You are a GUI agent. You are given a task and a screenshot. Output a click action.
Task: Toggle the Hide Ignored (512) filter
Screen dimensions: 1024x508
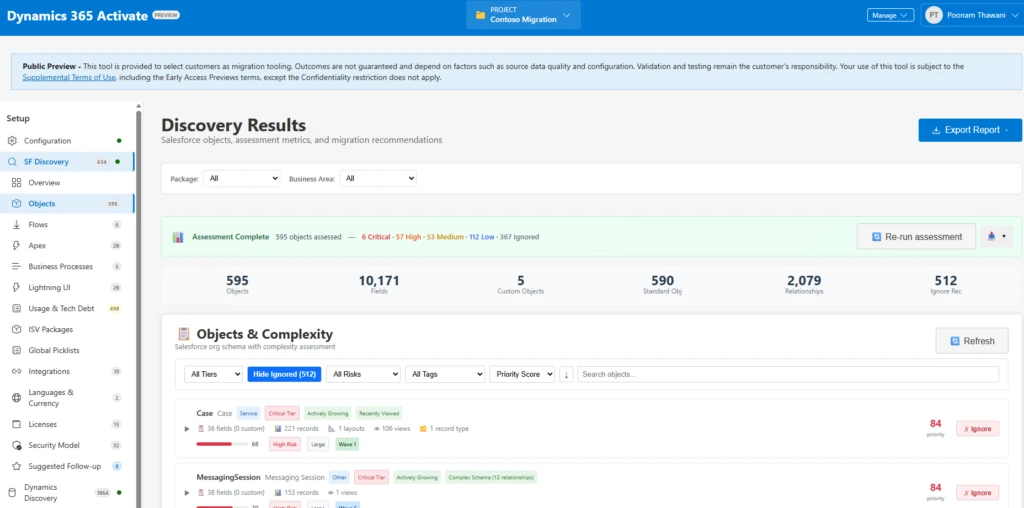pos(284,374)
